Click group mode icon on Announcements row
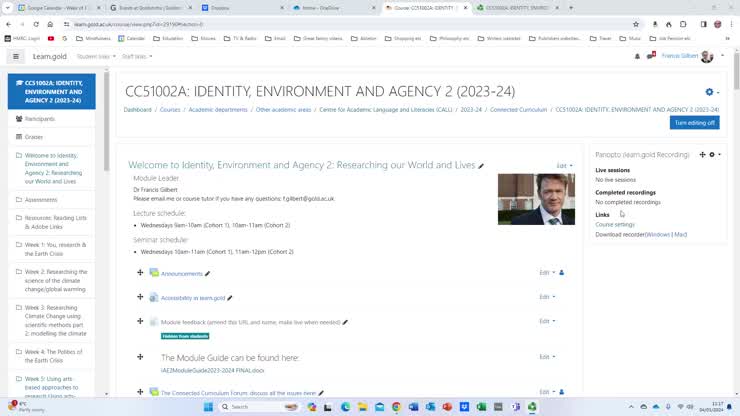740x416 pixels. click(562, 272)
